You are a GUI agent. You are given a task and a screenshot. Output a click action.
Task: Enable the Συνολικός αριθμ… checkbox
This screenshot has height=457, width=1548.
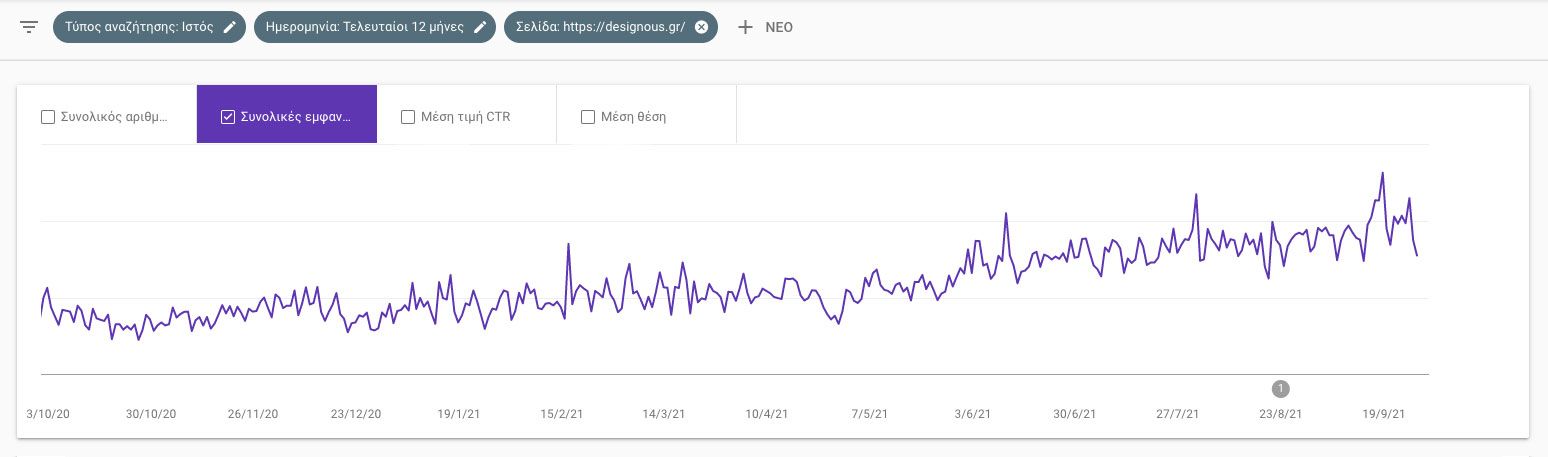[48, 117]
